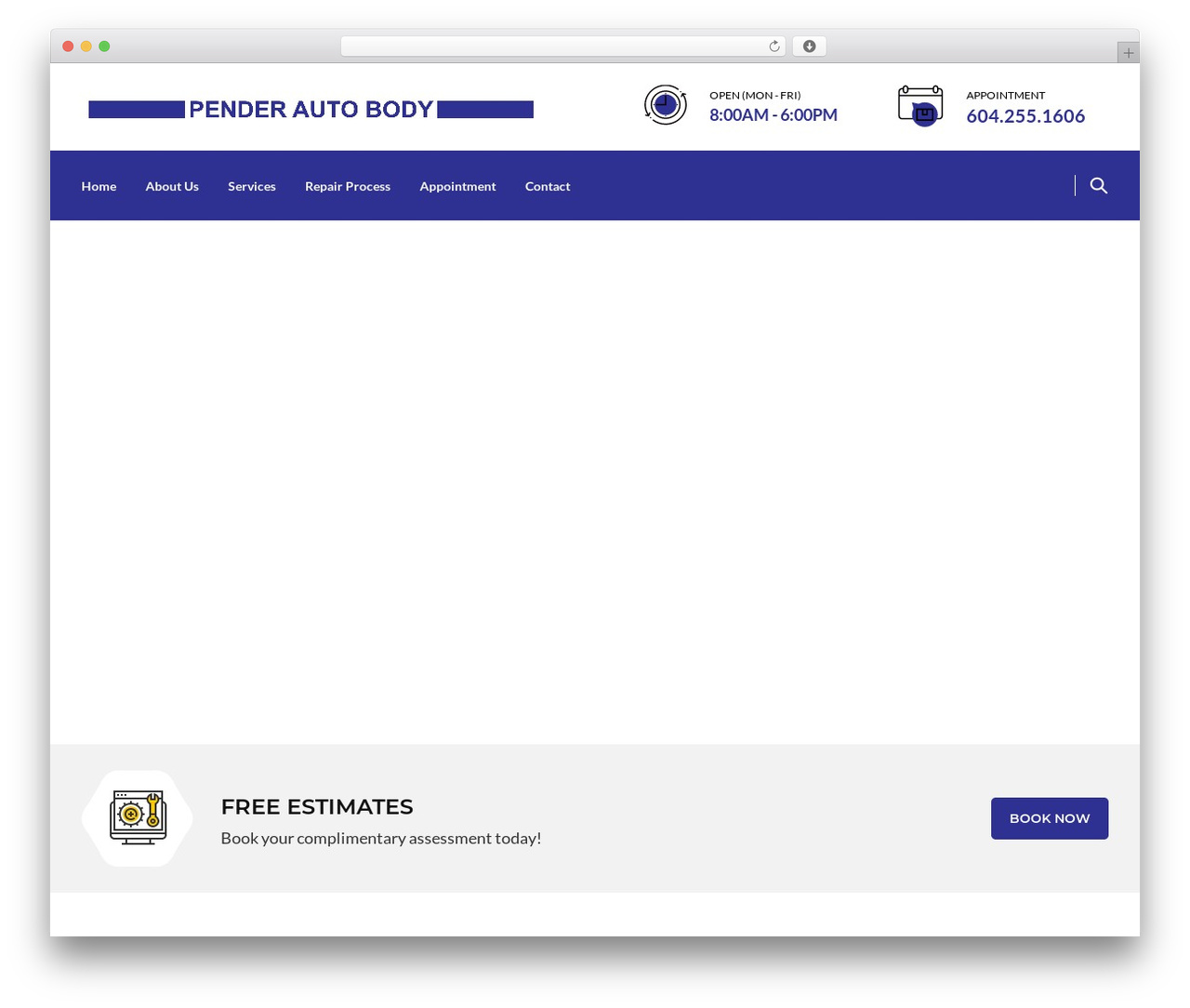
Task: Click the OPEN (MON - FRI) label
Action: tap(755, 95)
